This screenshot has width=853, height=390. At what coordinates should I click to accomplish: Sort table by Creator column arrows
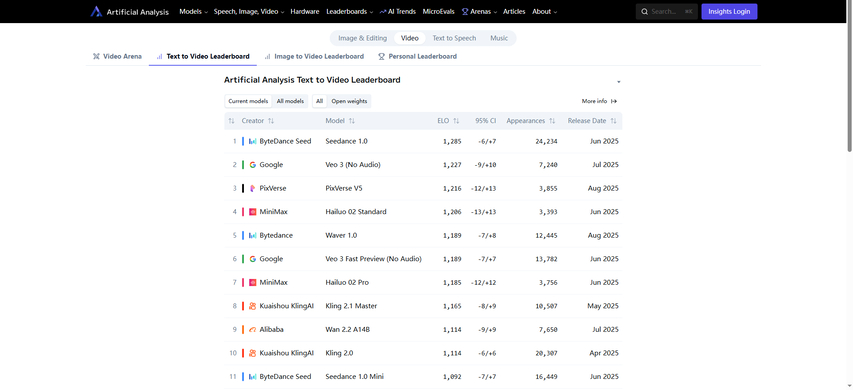point(271,121)
